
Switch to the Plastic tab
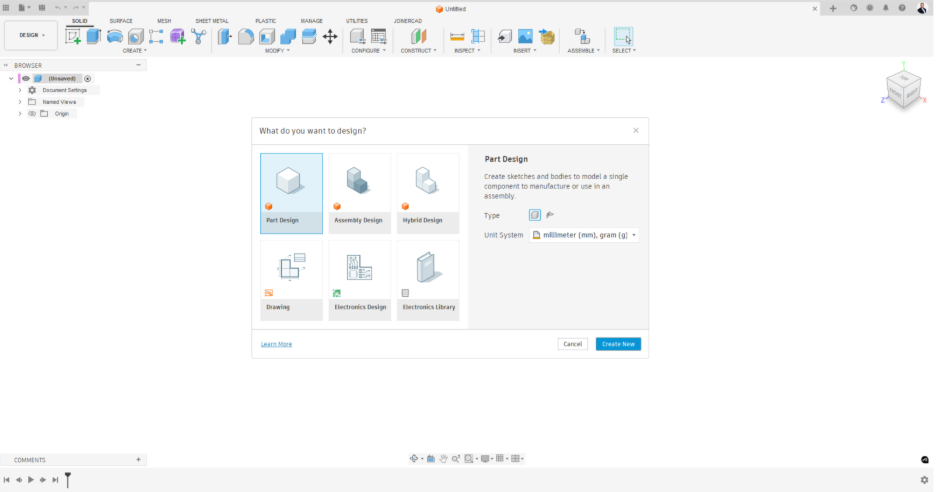pyautogui.click(x=266, y=21)
